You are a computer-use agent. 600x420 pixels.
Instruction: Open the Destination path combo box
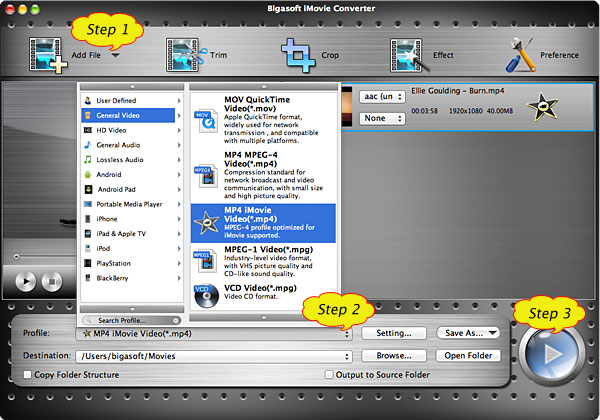point(214,356)
